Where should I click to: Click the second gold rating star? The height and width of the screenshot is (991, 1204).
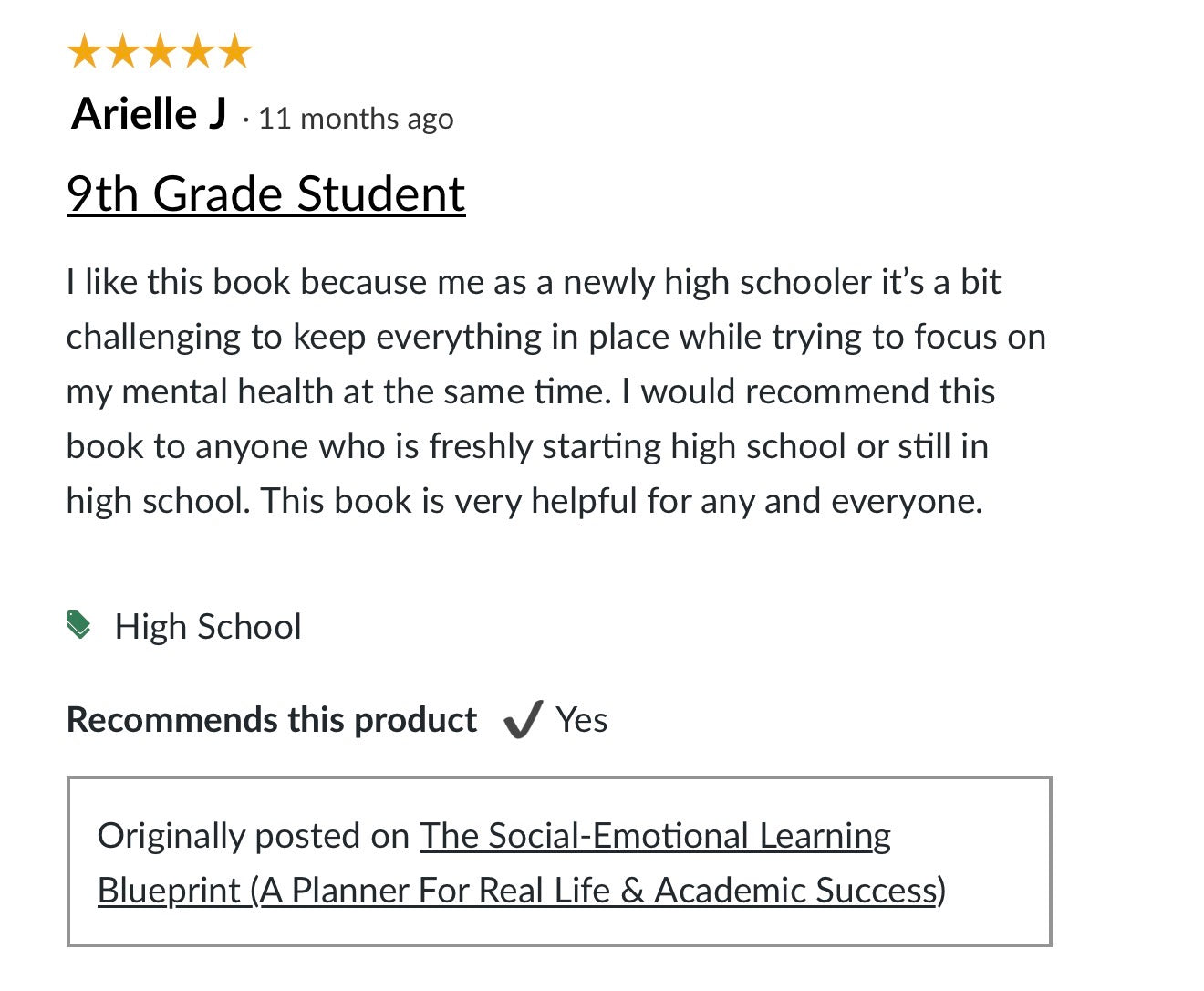click(122, 51)
